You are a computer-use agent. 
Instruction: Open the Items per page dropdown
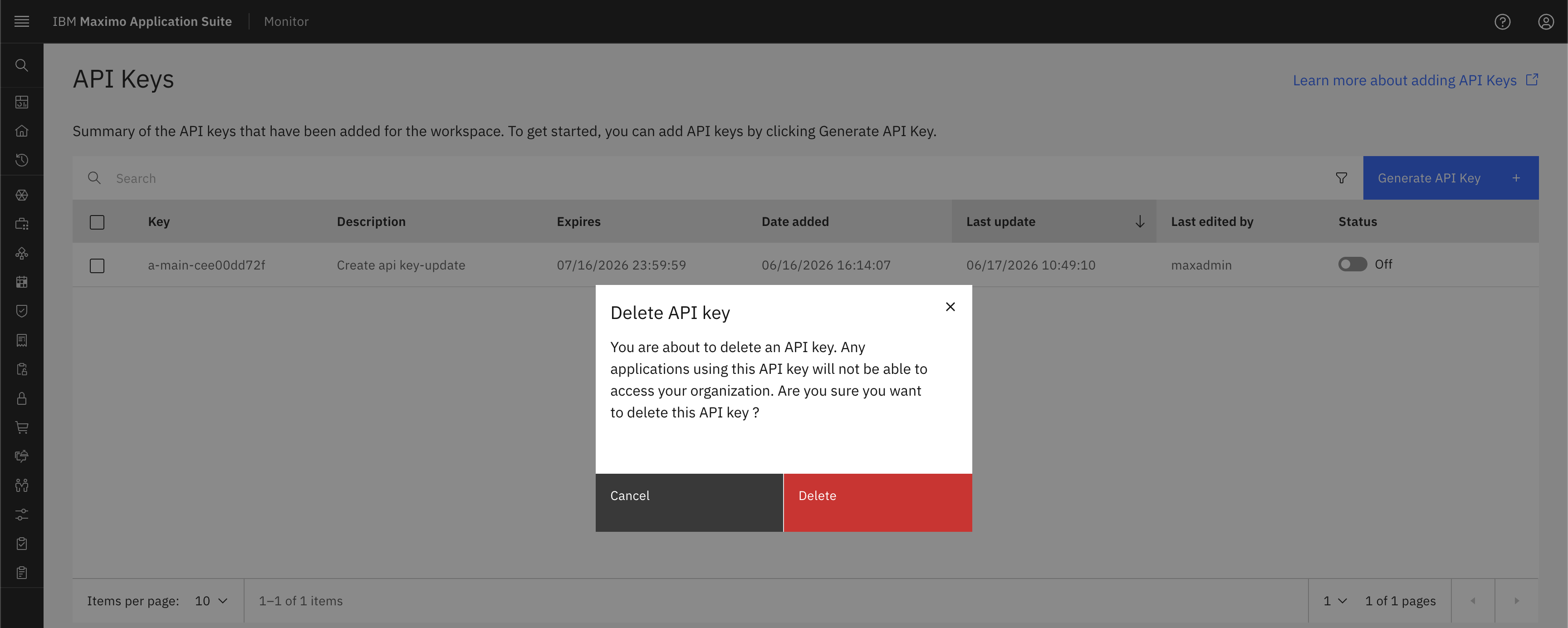[211, 601]
